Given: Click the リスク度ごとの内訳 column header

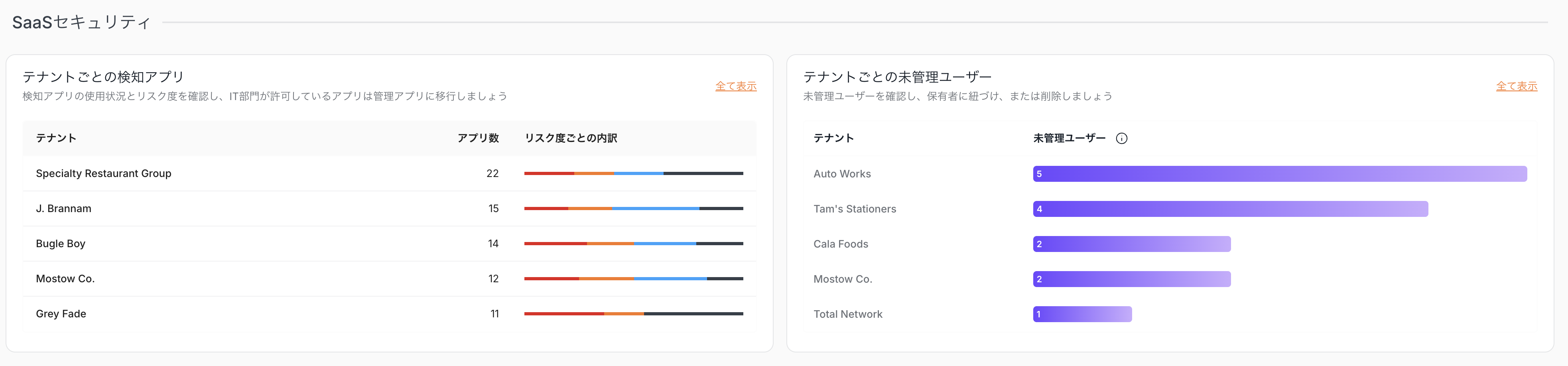Looking at the screenshot, I should tap(570, 138).
